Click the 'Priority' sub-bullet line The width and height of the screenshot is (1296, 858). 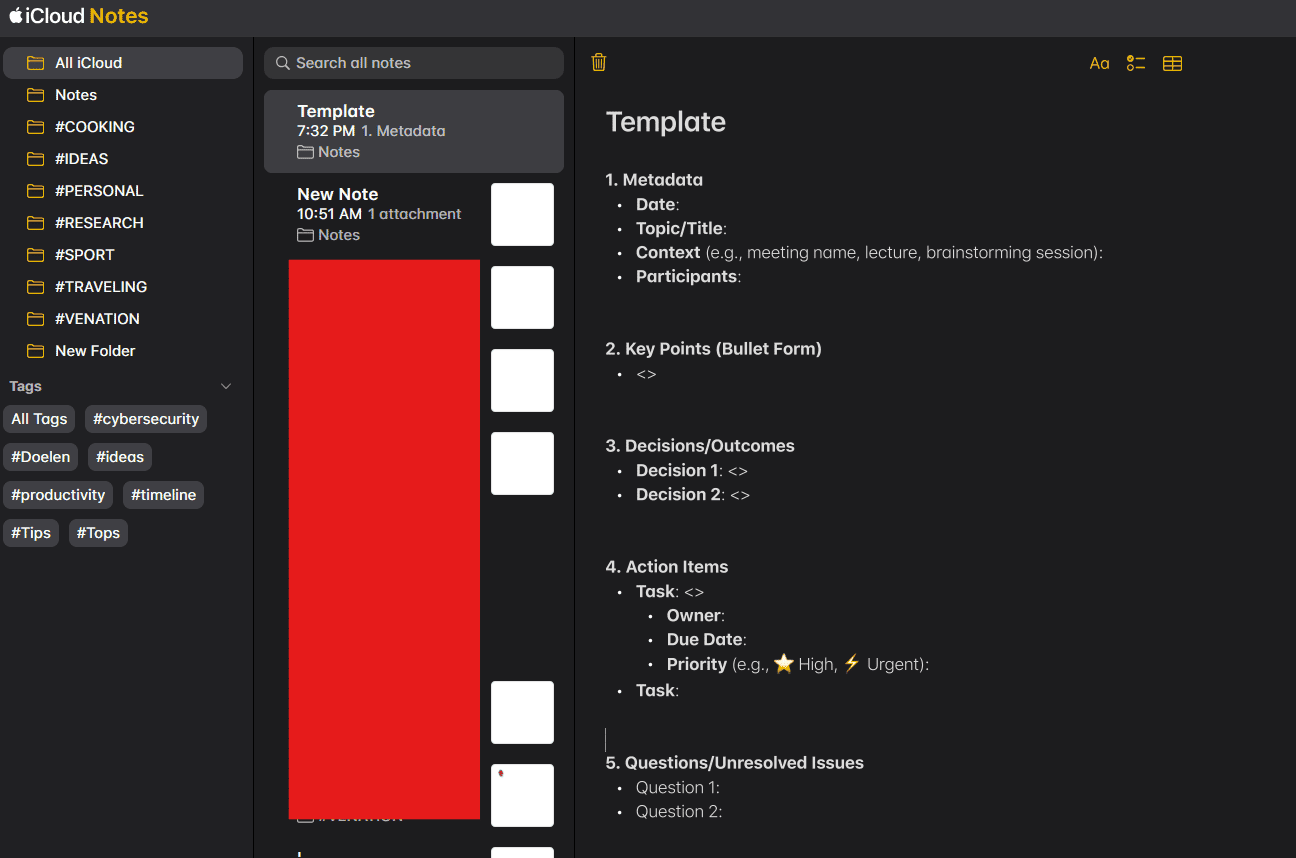798,664
